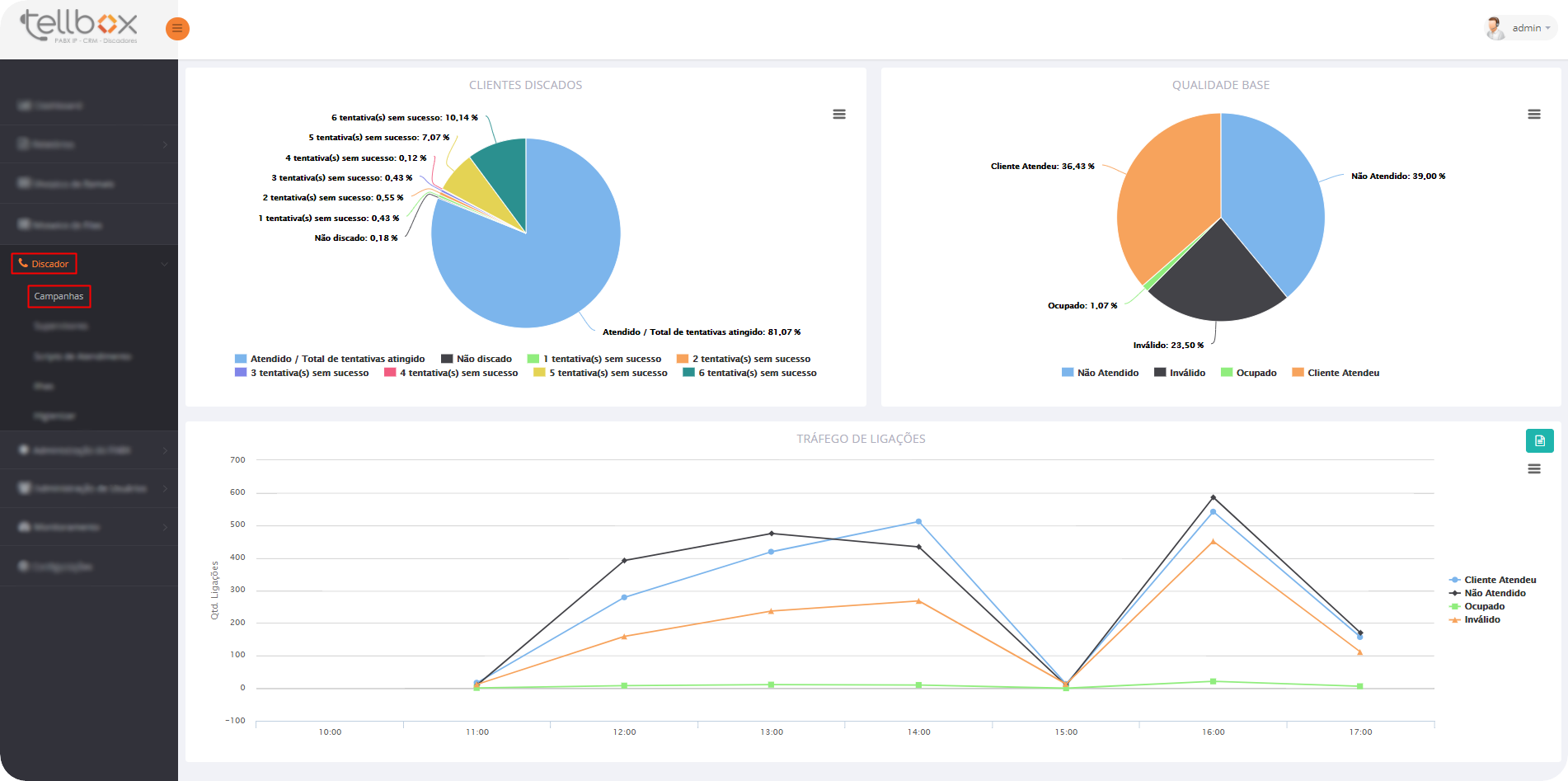Click the Tellbox logo
The height and width of the screenshot is (781, 1568).
click(79, 26)
